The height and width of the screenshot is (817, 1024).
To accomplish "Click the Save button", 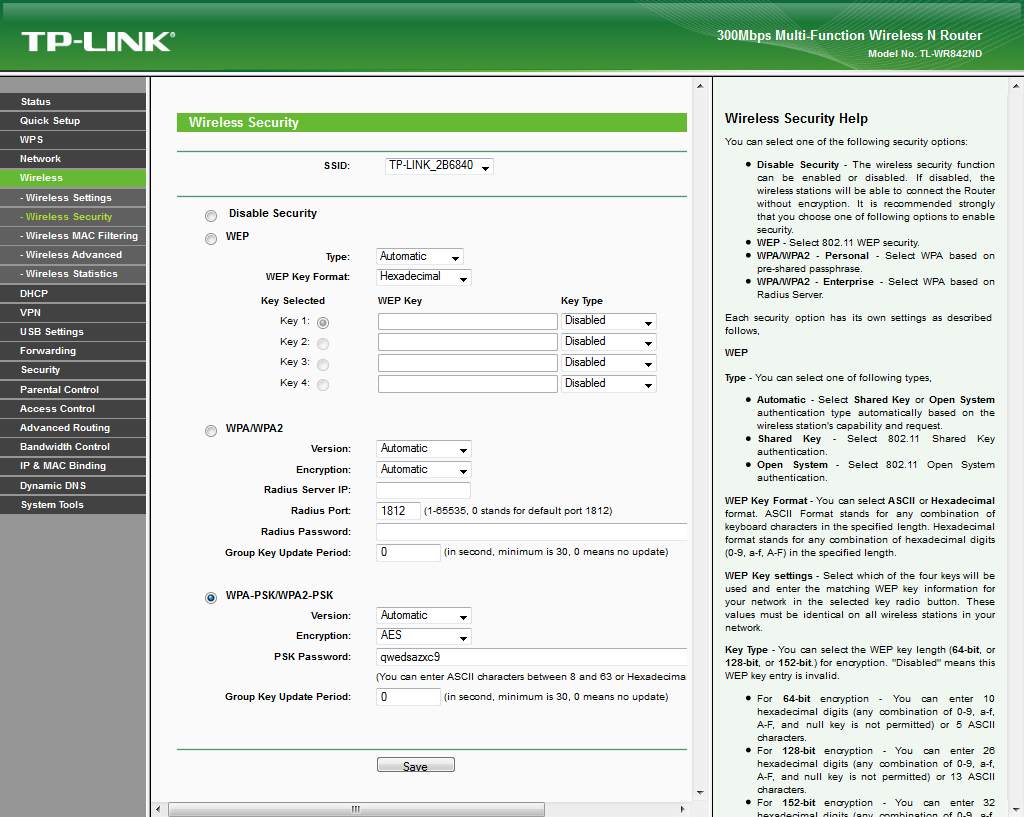I will point(415,765).
